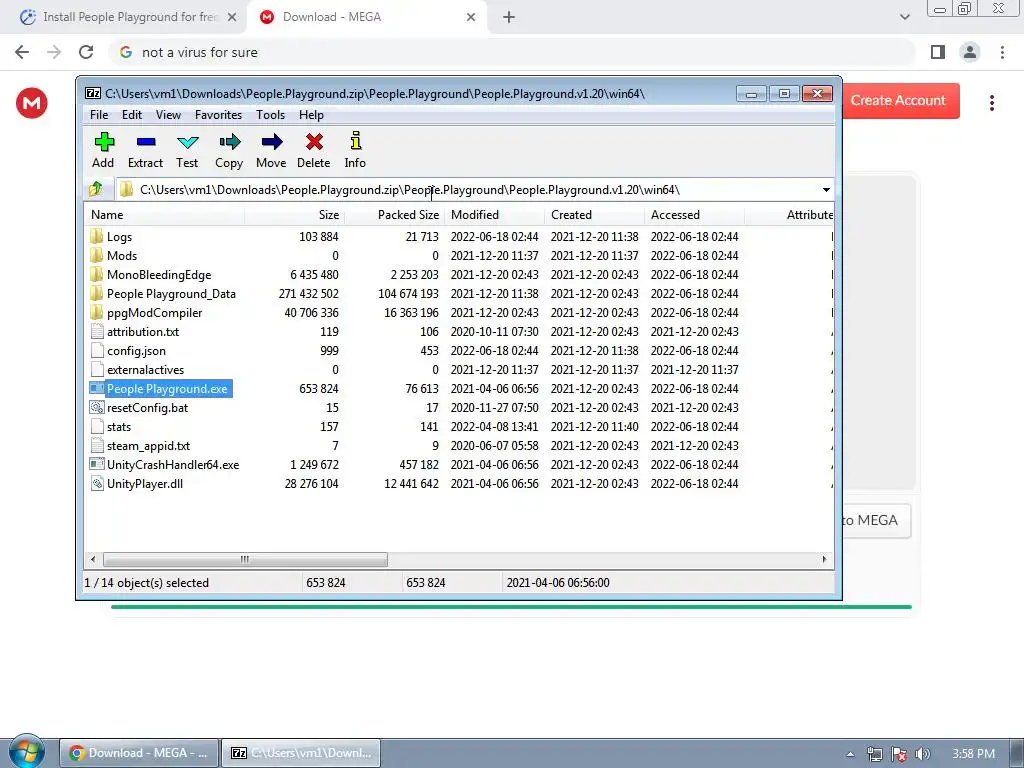Sort by the Created column header
Screen dimensions: 1024x768
tap(594, 215)
